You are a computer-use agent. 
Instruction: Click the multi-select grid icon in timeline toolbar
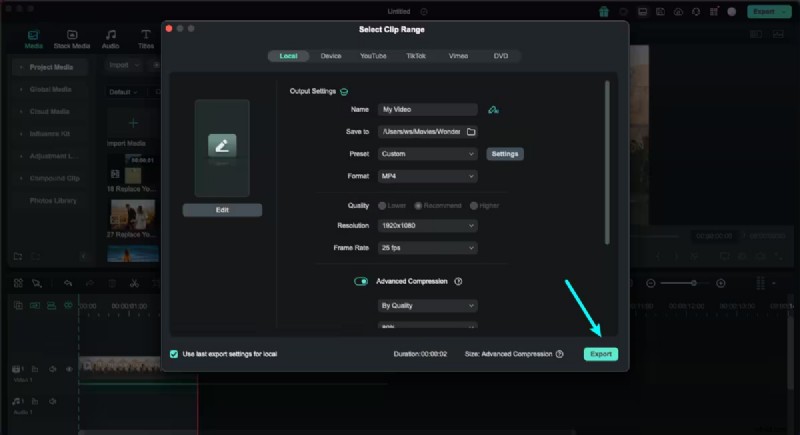point(18,283)
